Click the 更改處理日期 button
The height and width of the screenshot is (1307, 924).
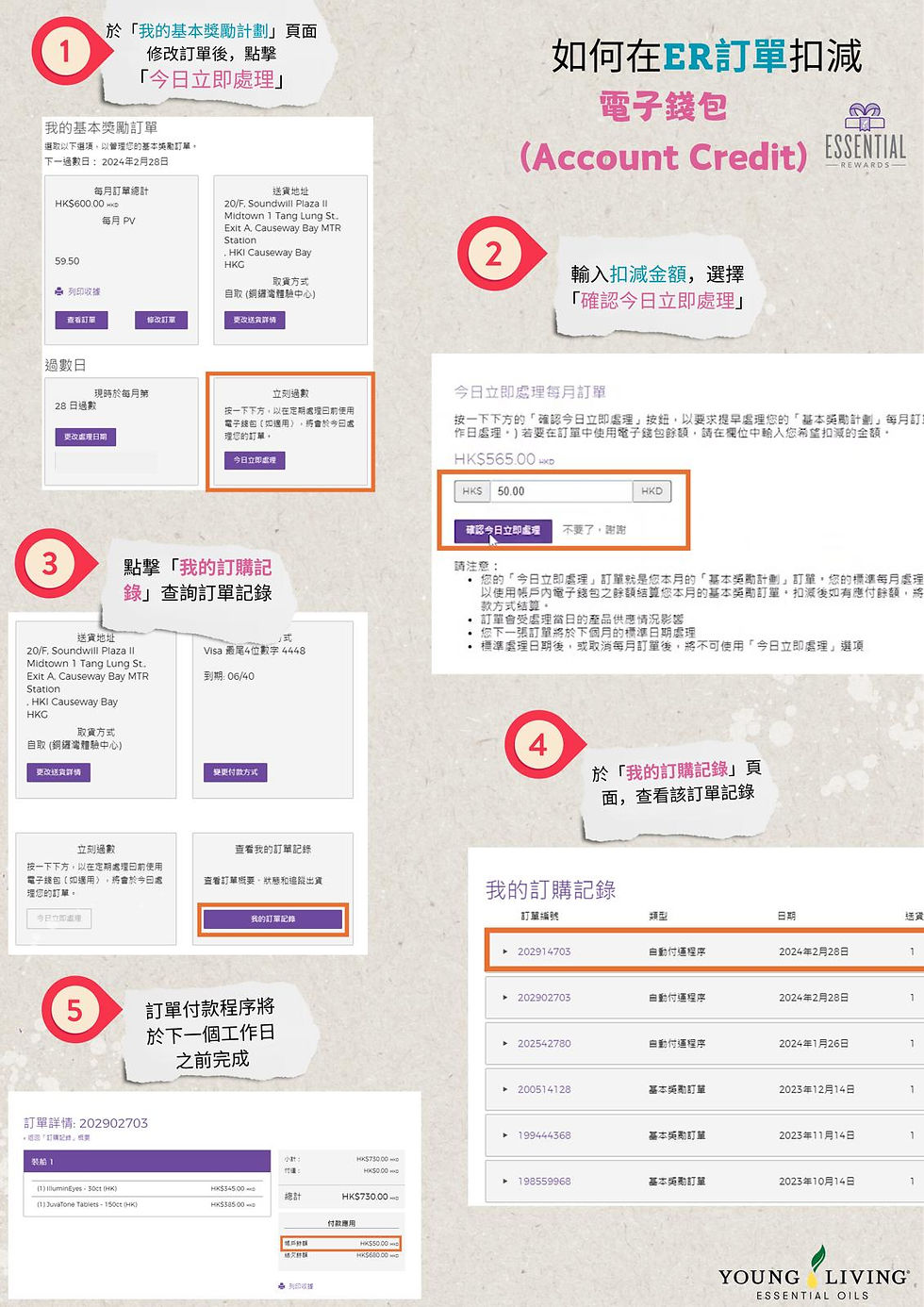(85, 437)
